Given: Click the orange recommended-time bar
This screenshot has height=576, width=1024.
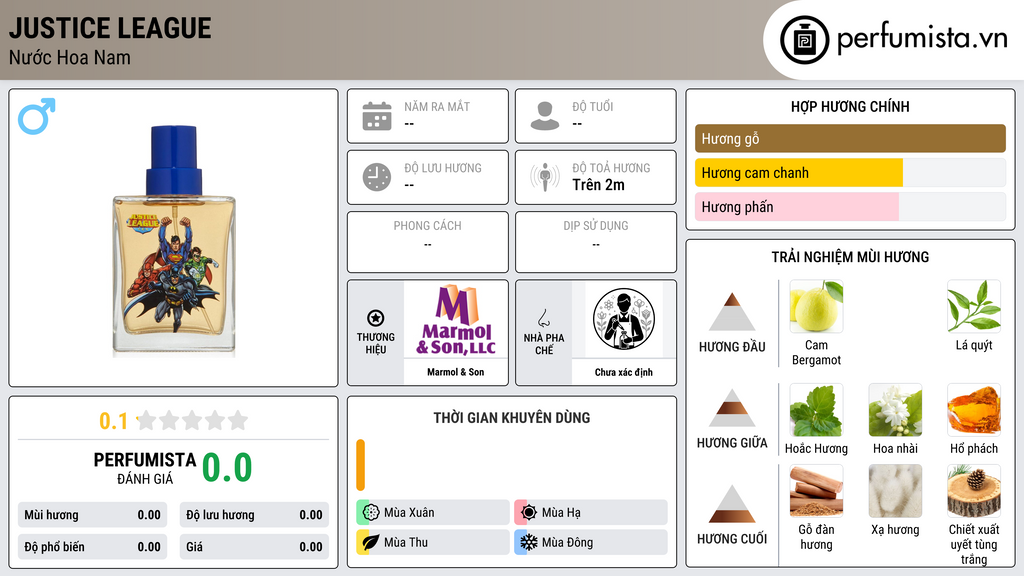Looking at the screenshot, I should click(x=360, y=465).
